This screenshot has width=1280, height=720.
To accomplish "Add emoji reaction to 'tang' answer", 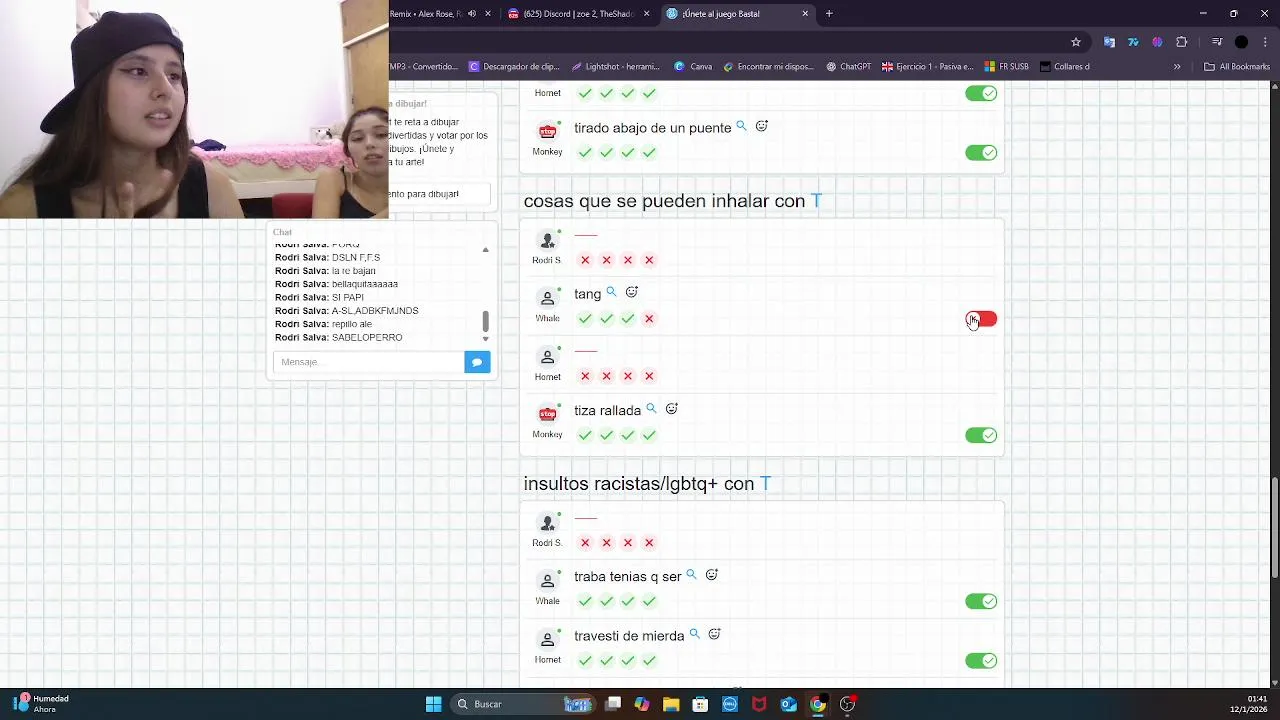I will [631, 292].
